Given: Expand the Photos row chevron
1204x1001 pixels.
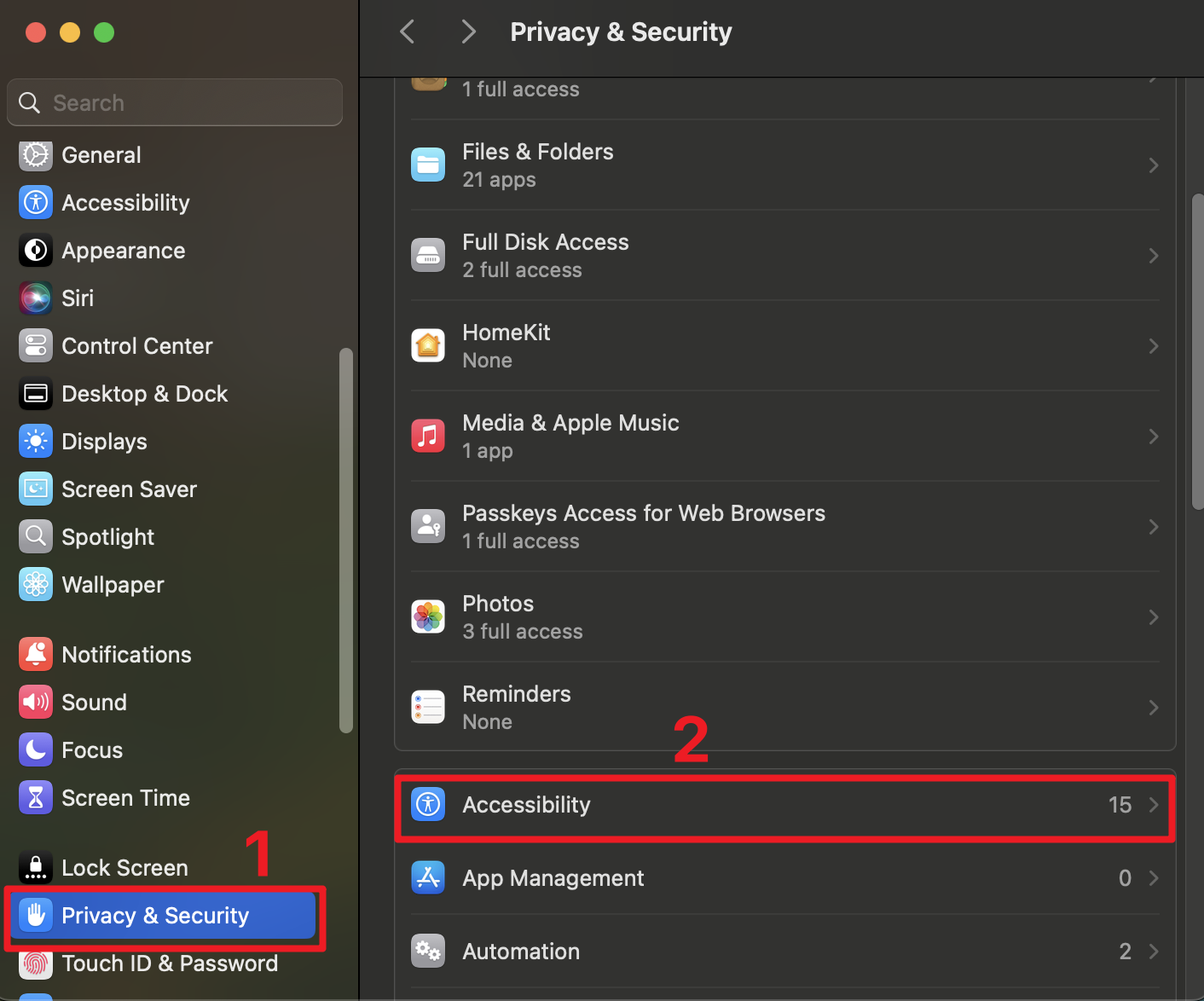Looking at the screenshot, I should [x=1154, y=617].
